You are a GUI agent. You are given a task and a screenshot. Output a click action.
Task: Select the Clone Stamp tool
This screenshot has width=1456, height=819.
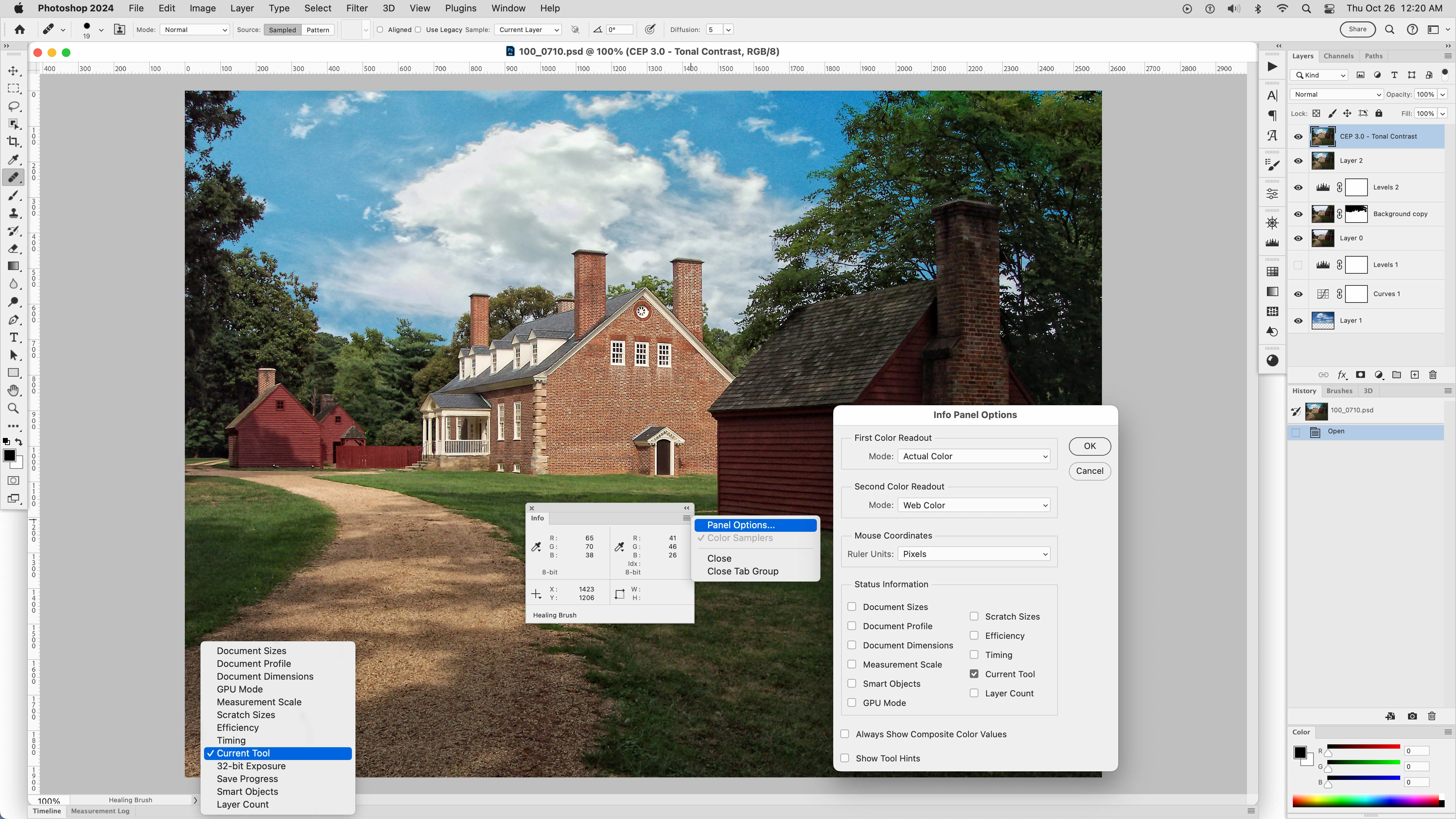click(x=14, y=213)
